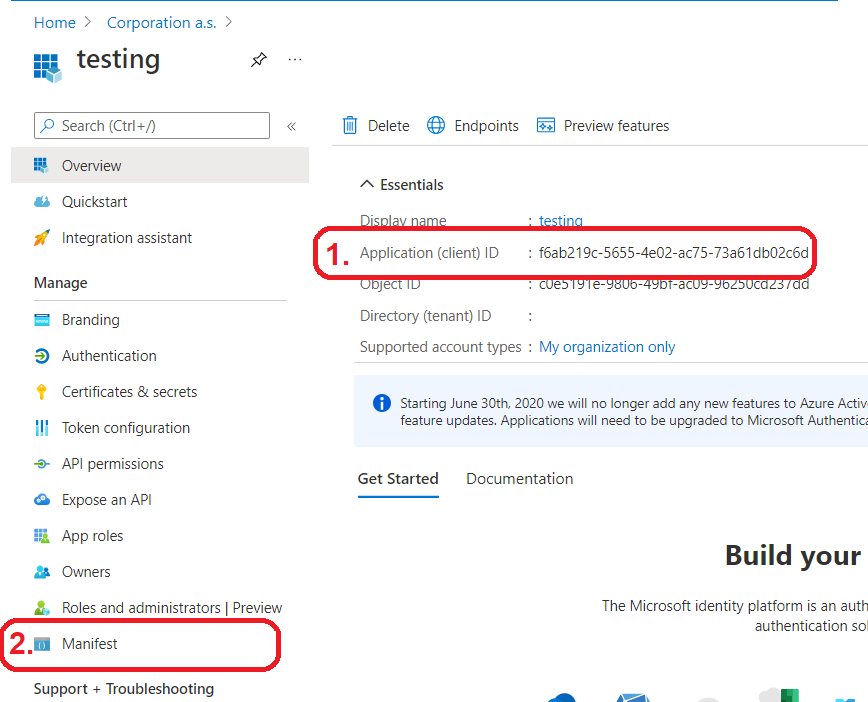Click the Endpoints globe icon

pyautogui.click(x=436, y=126)
